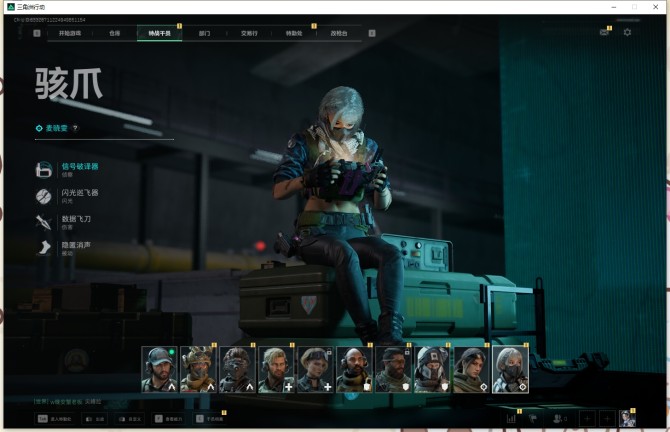Viewport: 670px width, 432px height.
Task: Open the 特勤处 tab
Action: 294,33
